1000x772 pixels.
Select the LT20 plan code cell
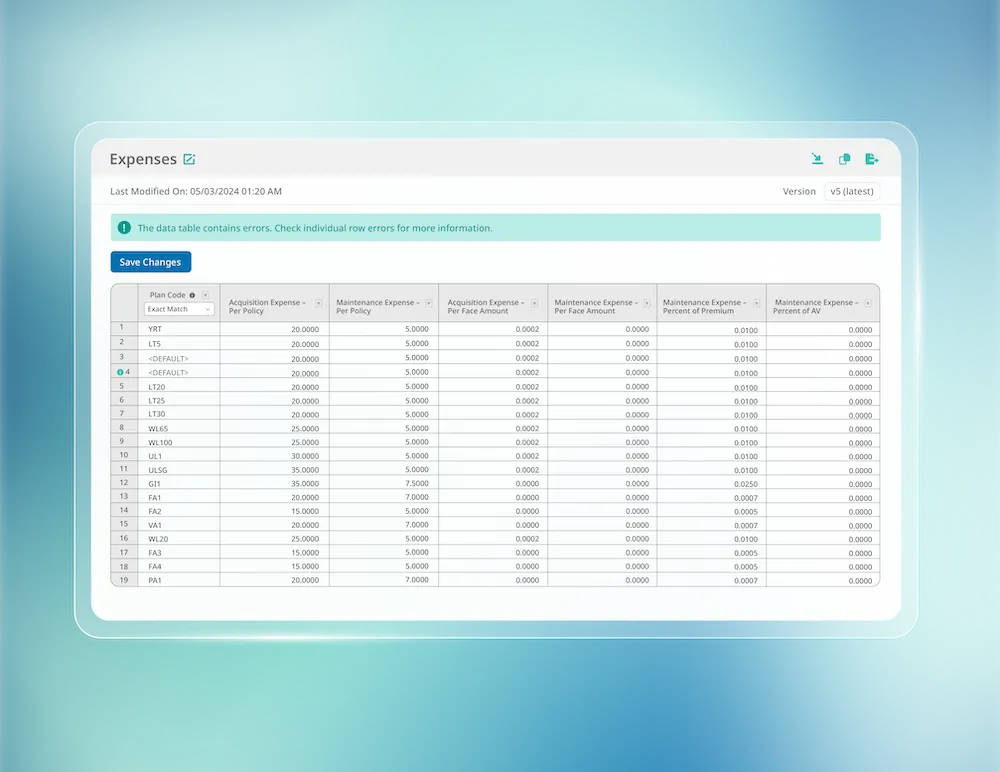[179, 387]
